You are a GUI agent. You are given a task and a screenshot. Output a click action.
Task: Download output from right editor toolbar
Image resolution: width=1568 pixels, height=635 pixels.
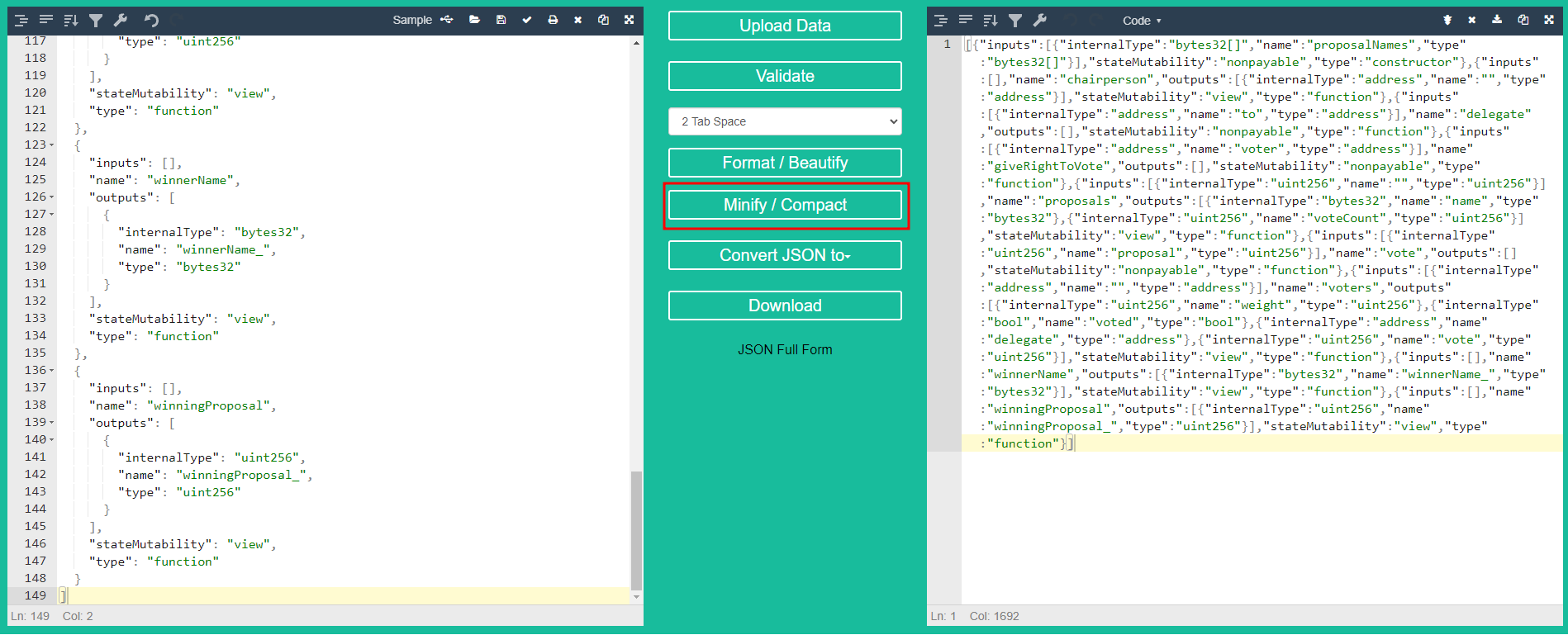(1497, 20)
